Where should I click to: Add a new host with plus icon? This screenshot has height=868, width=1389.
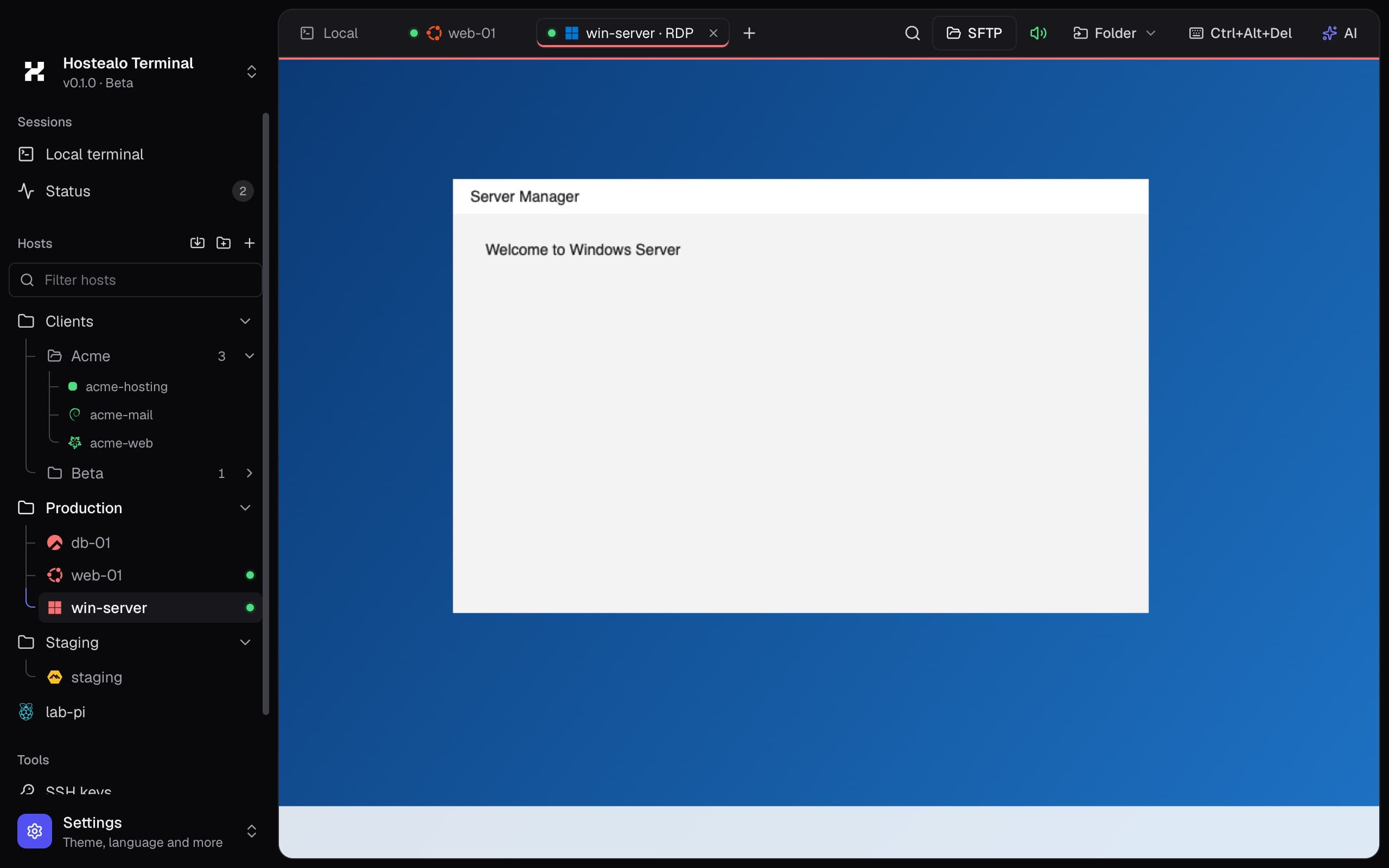coord(249,243)
